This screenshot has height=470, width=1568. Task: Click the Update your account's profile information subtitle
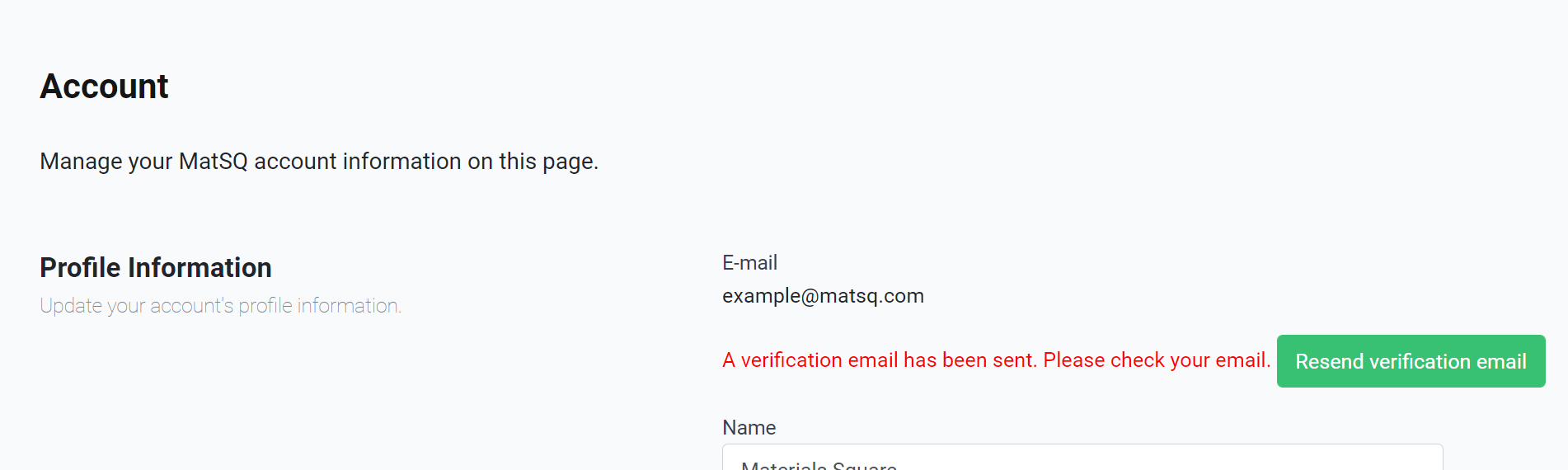(220, 306)
